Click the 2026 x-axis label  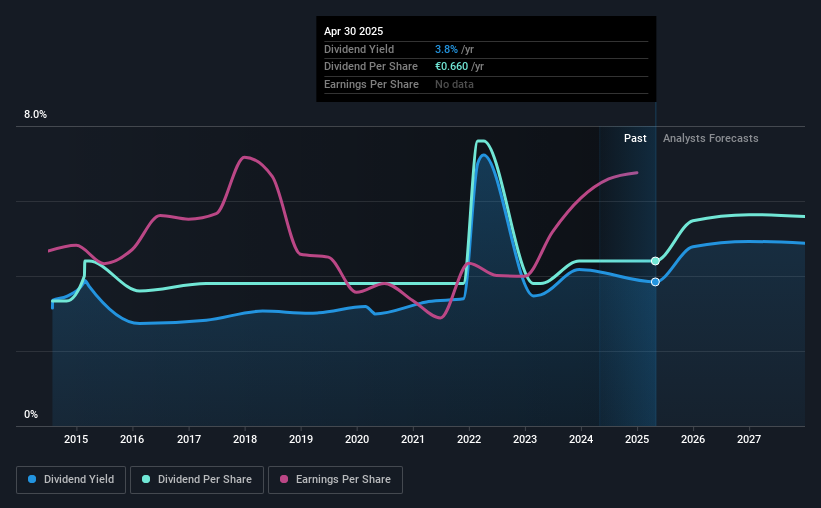coord(693,439)
